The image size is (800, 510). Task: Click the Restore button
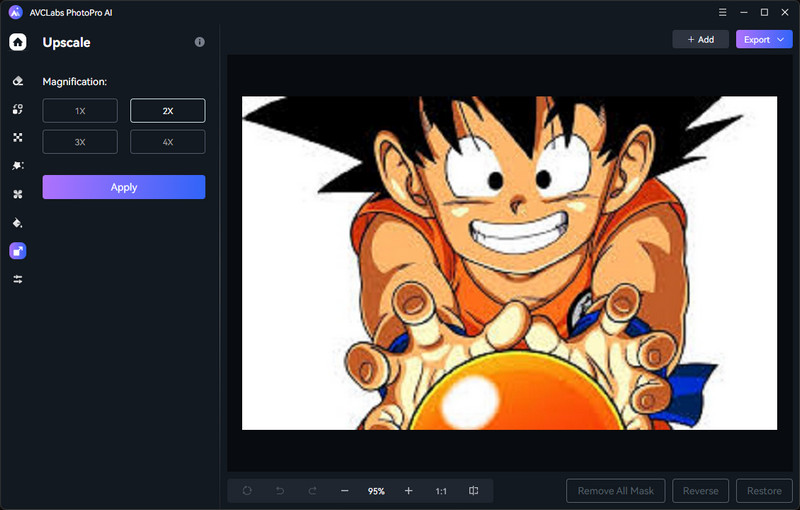pyautogui.click(x=764, y=491)
